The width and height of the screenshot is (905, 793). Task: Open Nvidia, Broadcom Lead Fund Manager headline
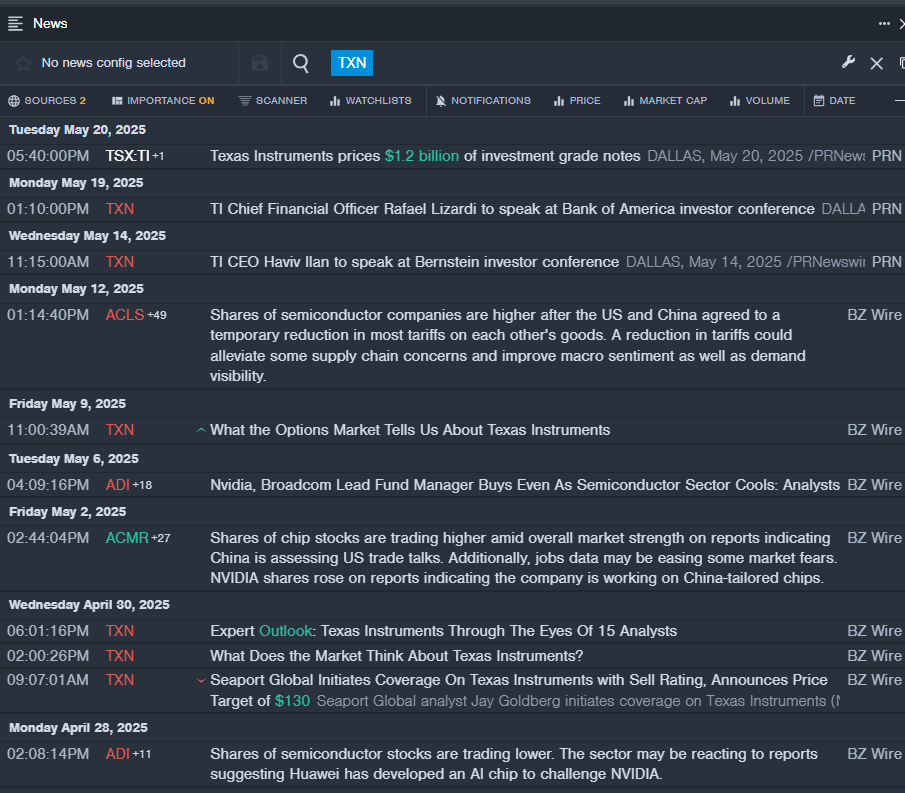coord(525,485)
